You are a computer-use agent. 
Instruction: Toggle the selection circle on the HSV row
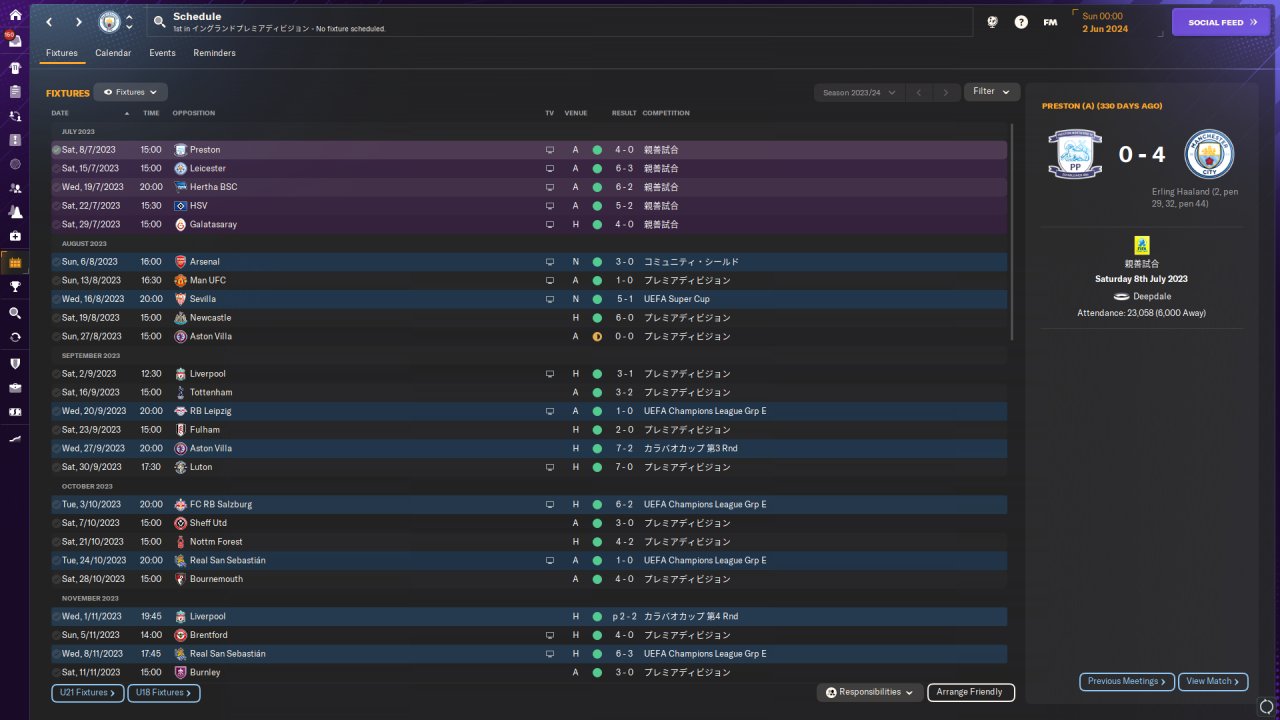pyautogui.click(x=56, y=206)
